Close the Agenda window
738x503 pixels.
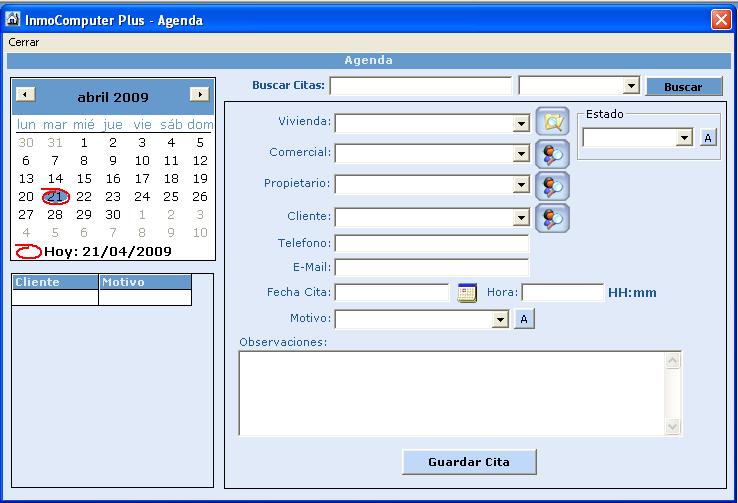pos(721,20)
